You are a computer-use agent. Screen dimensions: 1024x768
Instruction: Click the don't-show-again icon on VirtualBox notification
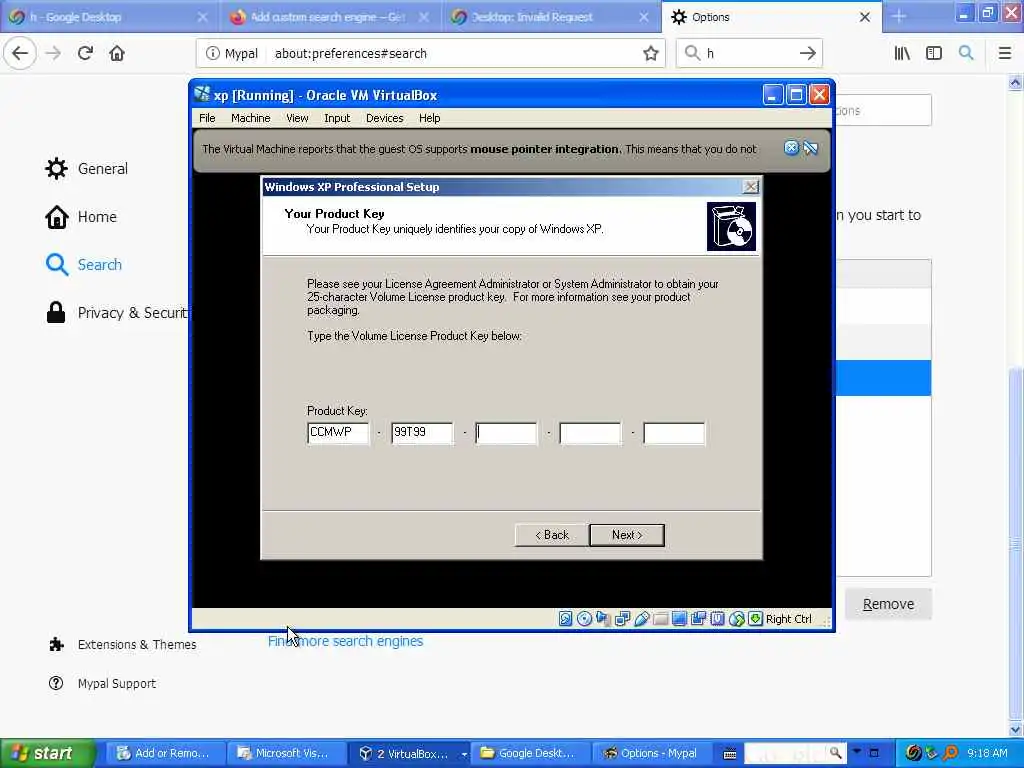[x=810, y=148]
